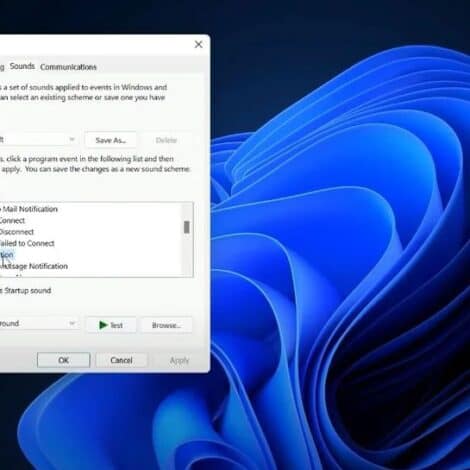Select the Connect program event
The width and height of the screenshot is (470, 470).
coord(12,221)
